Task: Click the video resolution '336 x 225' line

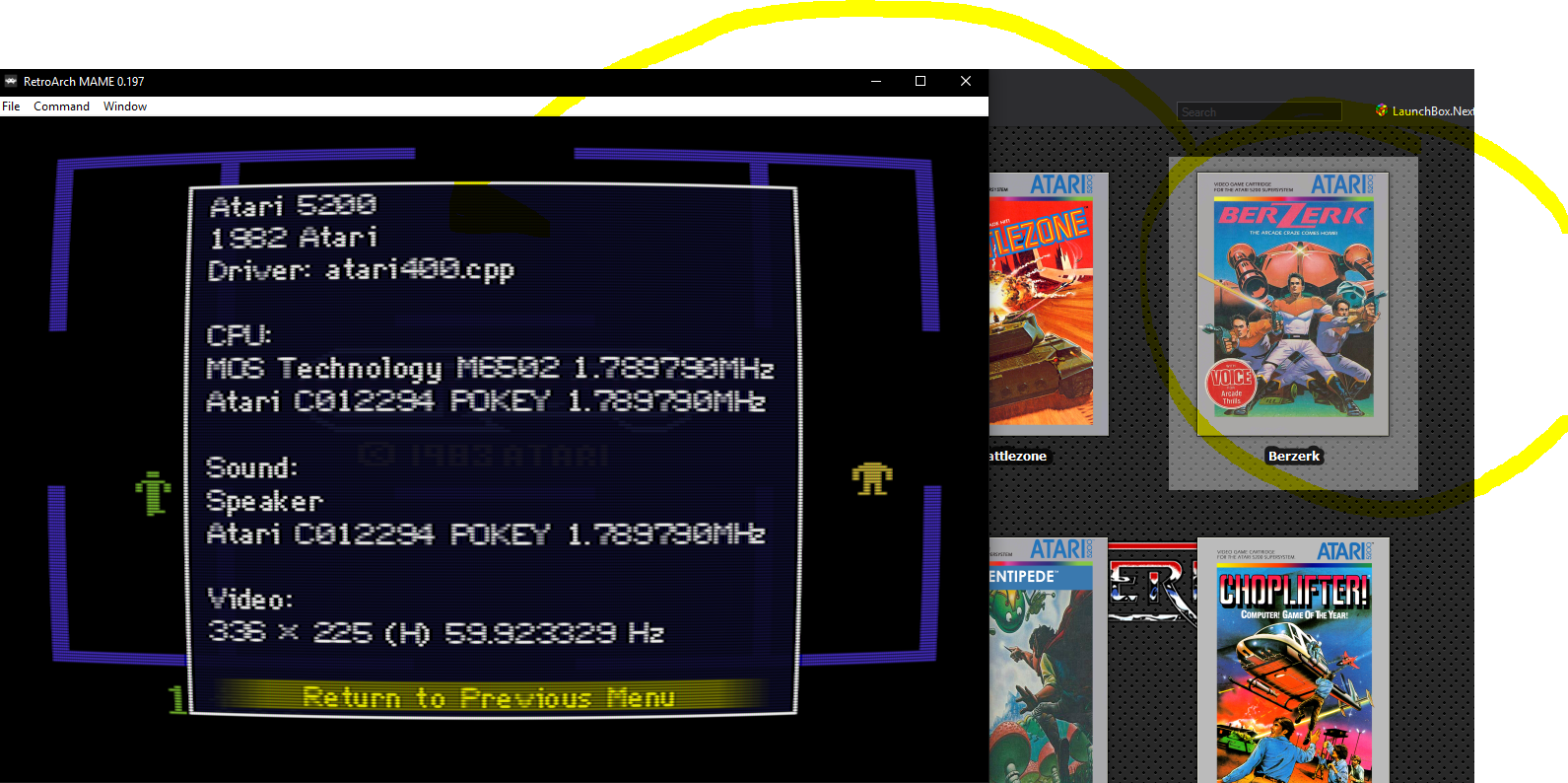Action: (x=436, y=632)
